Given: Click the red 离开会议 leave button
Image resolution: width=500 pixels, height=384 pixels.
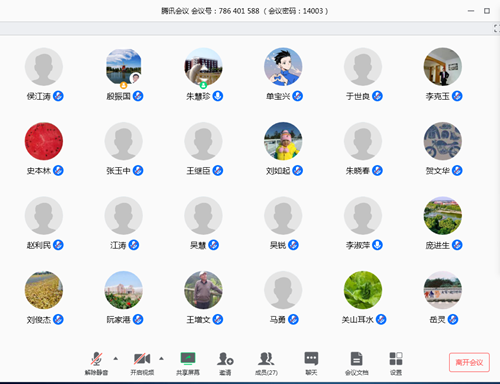Looking at the screenshot, I should (469, 362).
